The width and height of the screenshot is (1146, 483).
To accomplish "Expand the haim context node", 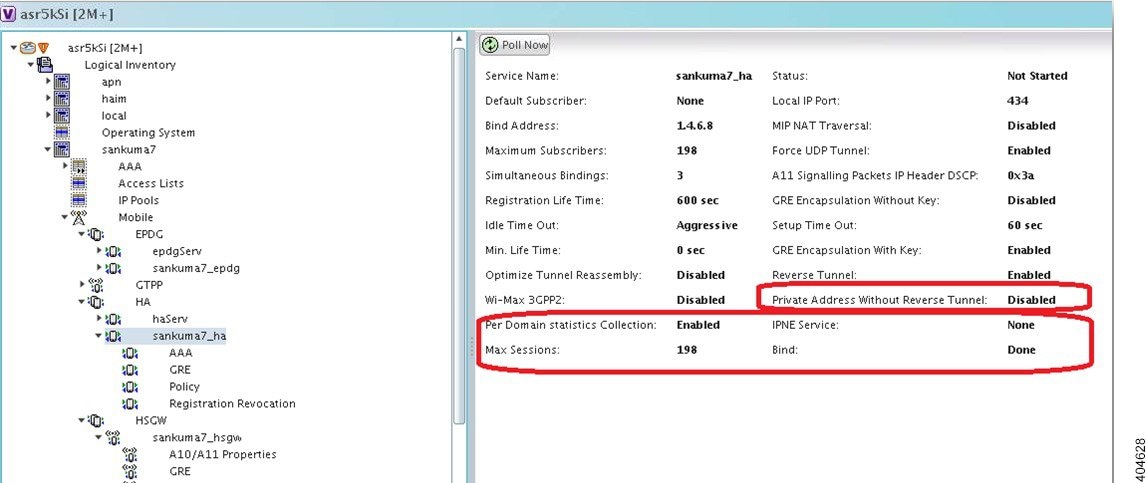I will [48, 99].
